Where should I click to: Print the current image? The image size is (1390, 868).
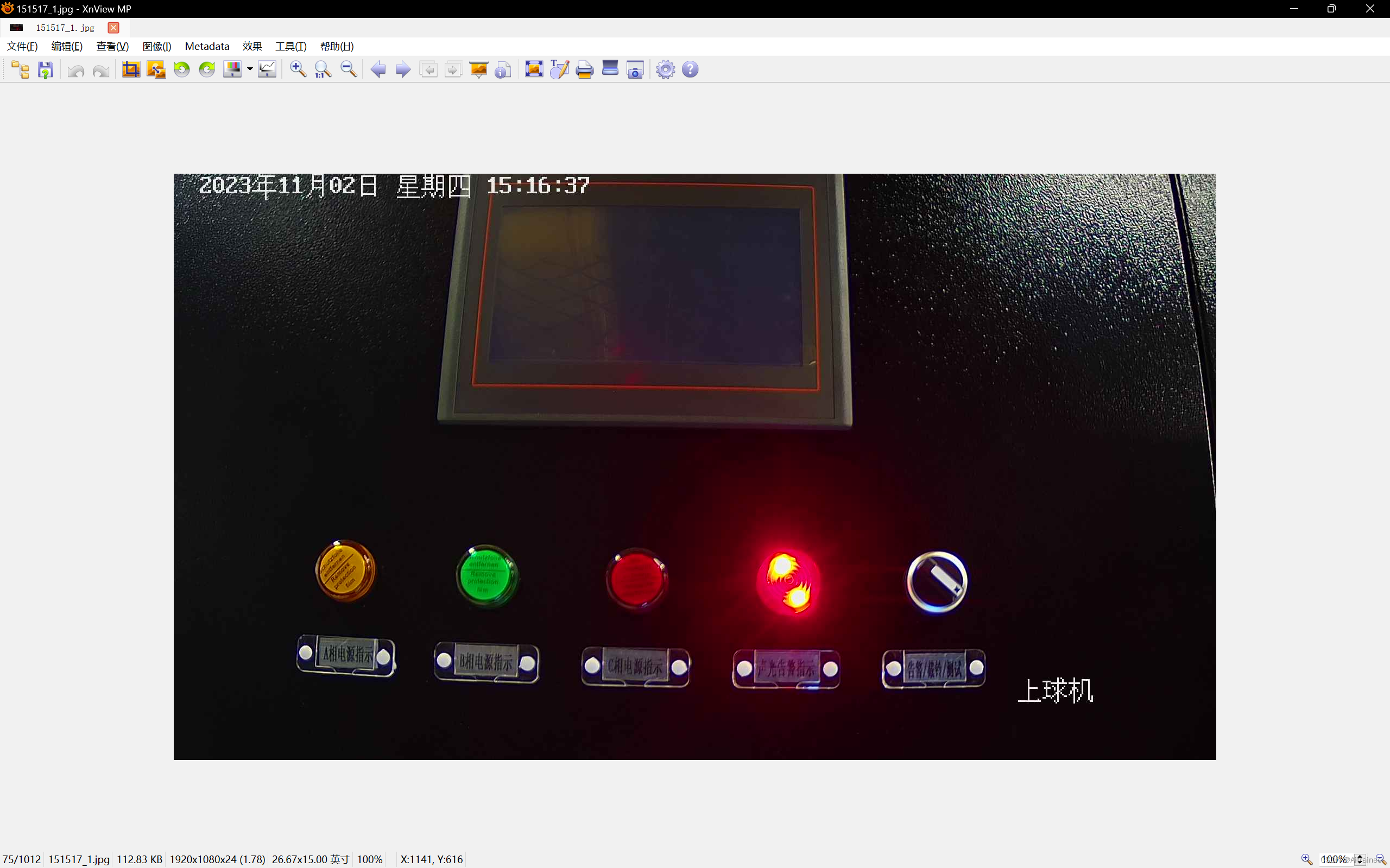pos(584,69)
